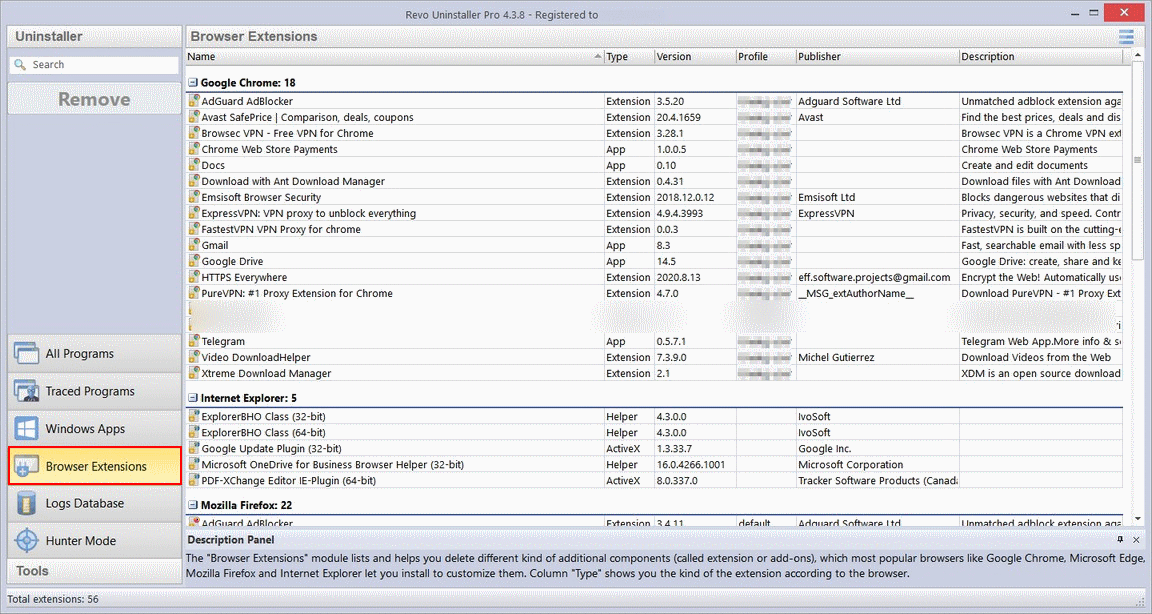The image size is (1152, 614).
Task: Click the list scrollbar down arrow
Action: pos(1137,518)
